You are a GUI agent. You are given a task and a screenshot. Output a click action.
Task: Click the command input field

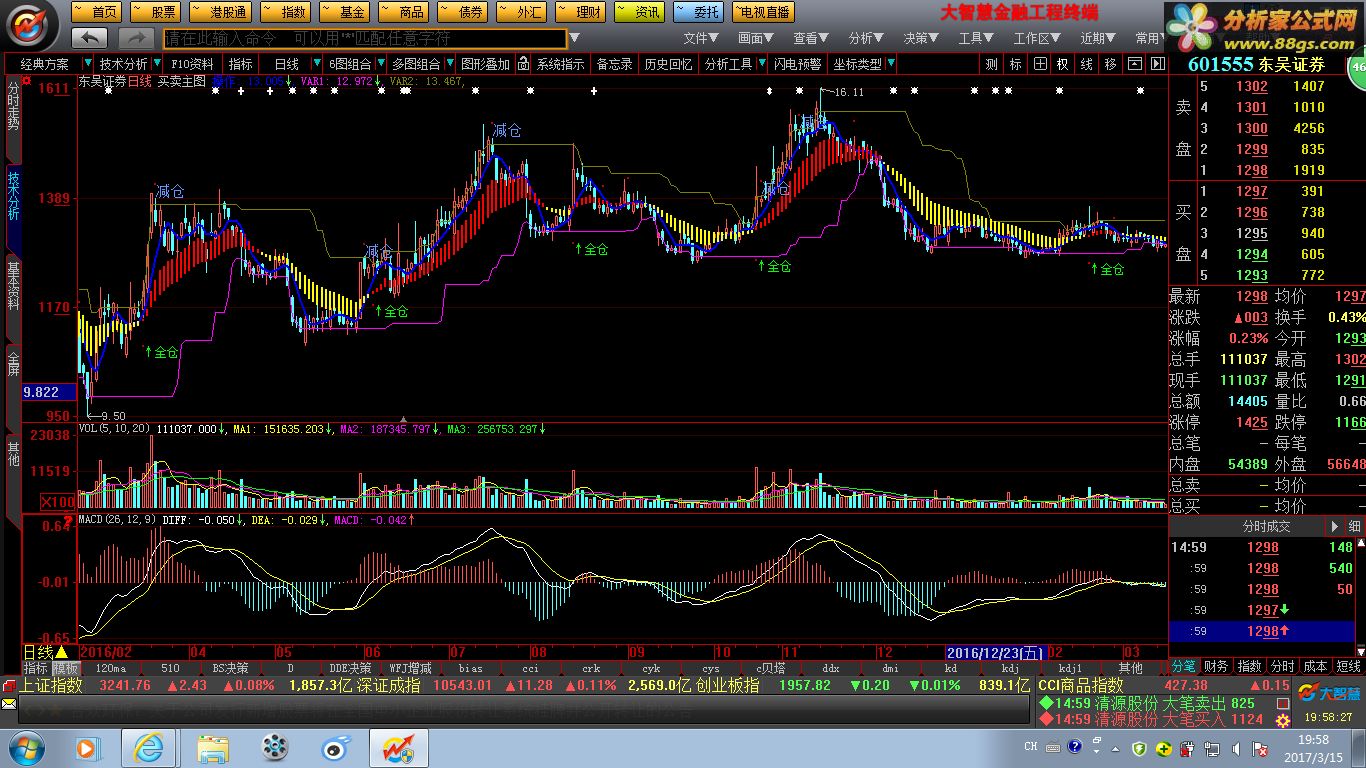[x=365, y=38]
